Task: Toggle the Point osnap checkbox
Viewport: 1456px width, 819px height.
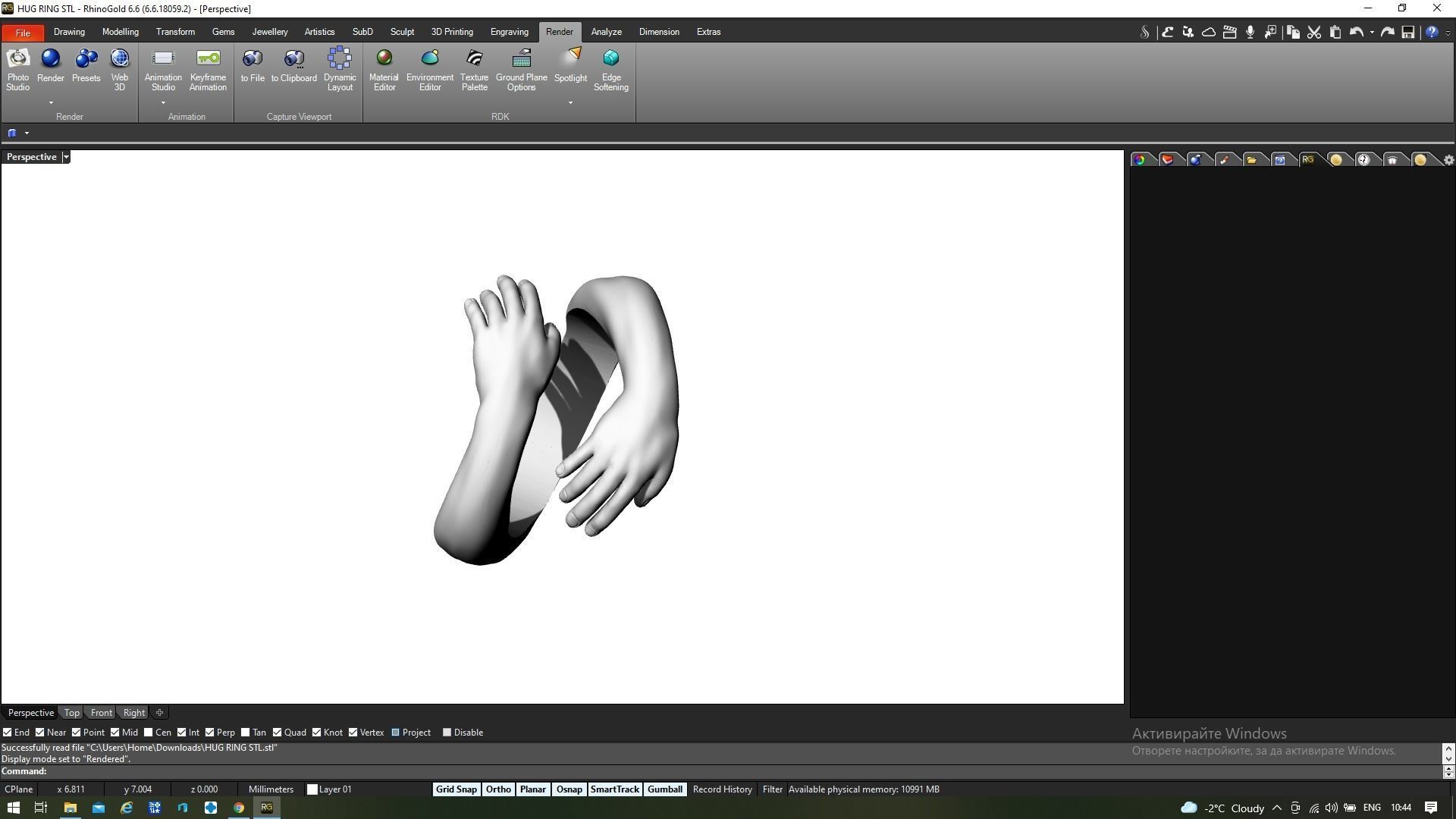Action: pos(76,733)
